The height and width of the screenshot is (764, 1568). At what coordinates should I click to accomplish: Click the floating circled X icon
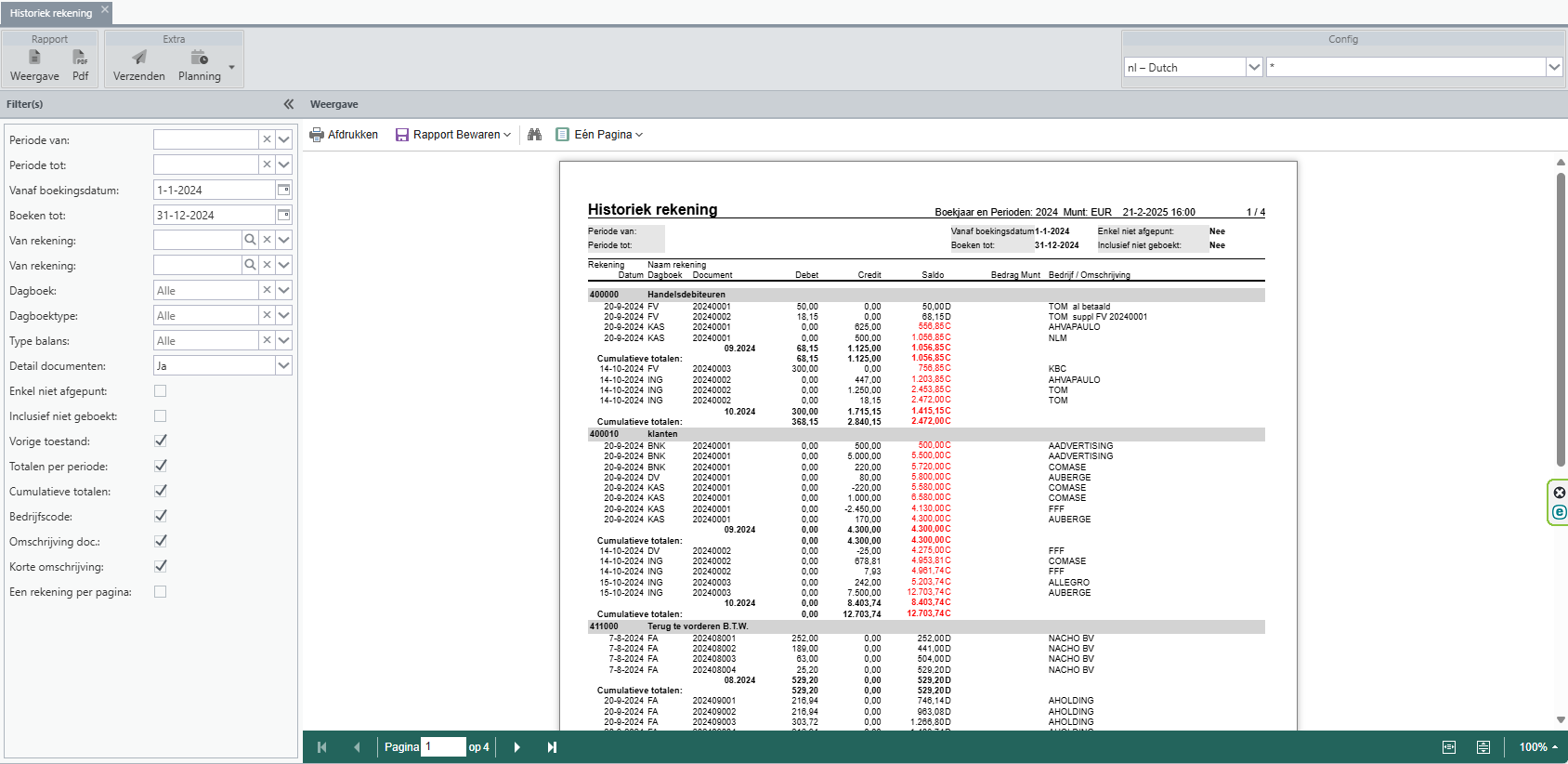click(1560, 493)
